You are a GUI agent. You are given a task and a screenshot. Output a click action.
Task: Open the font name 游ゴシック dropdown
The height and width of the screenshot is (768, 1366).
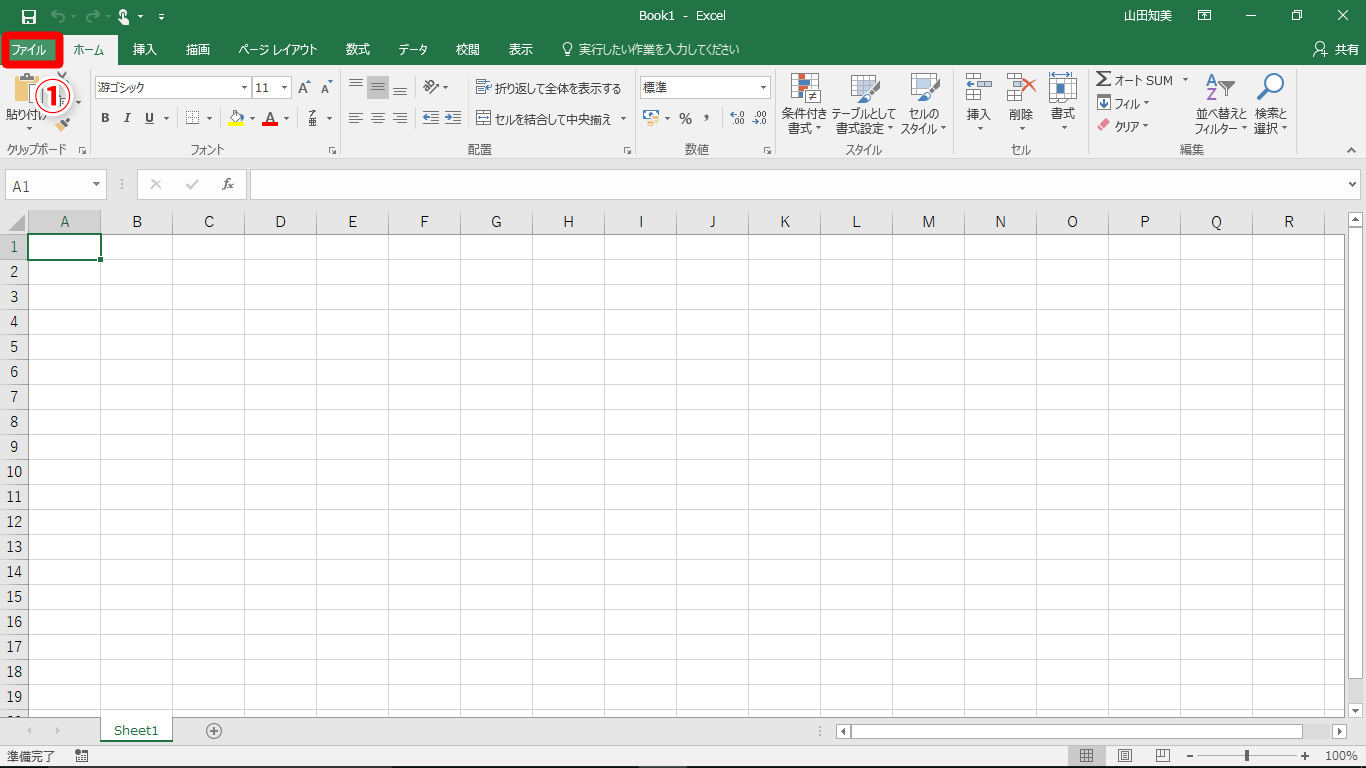243,88
